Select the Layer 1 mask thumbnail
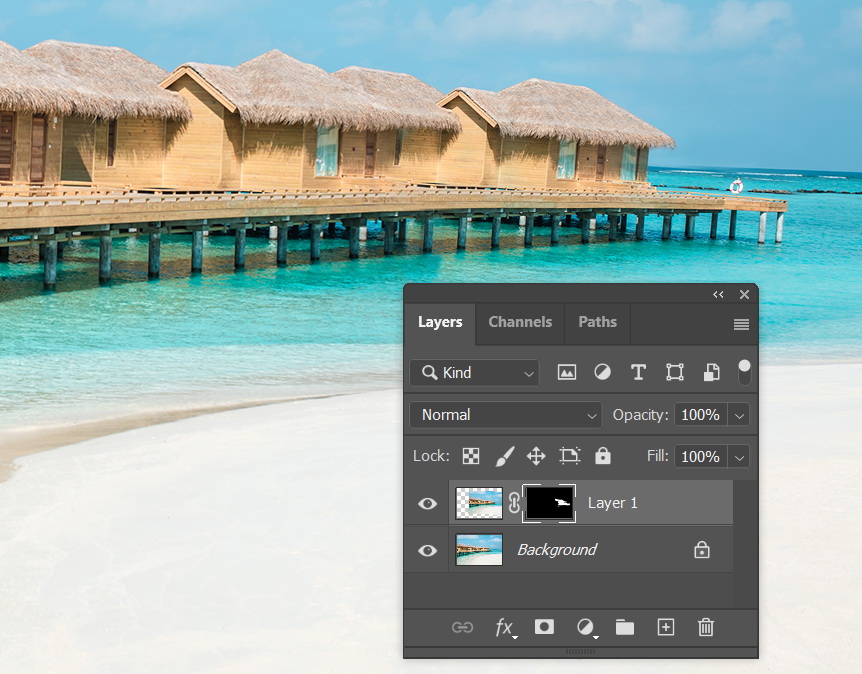Viewport: 862px width, 674px height. click(550, 503)
